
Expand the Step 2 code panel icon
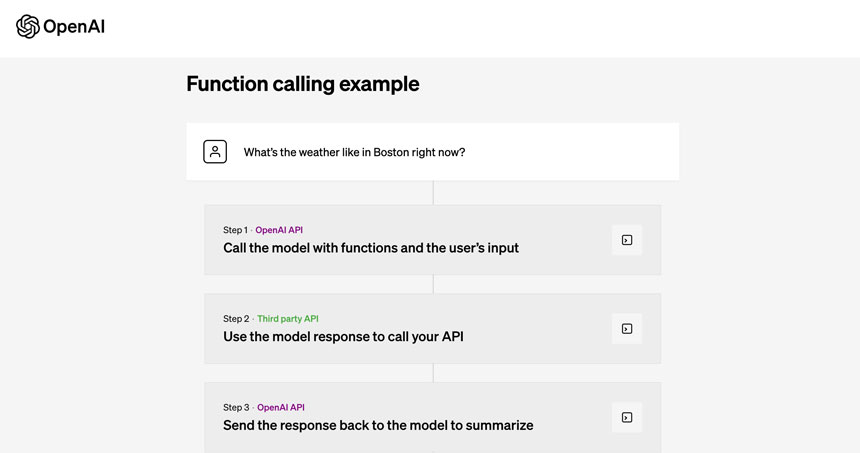tap(627, 329)
